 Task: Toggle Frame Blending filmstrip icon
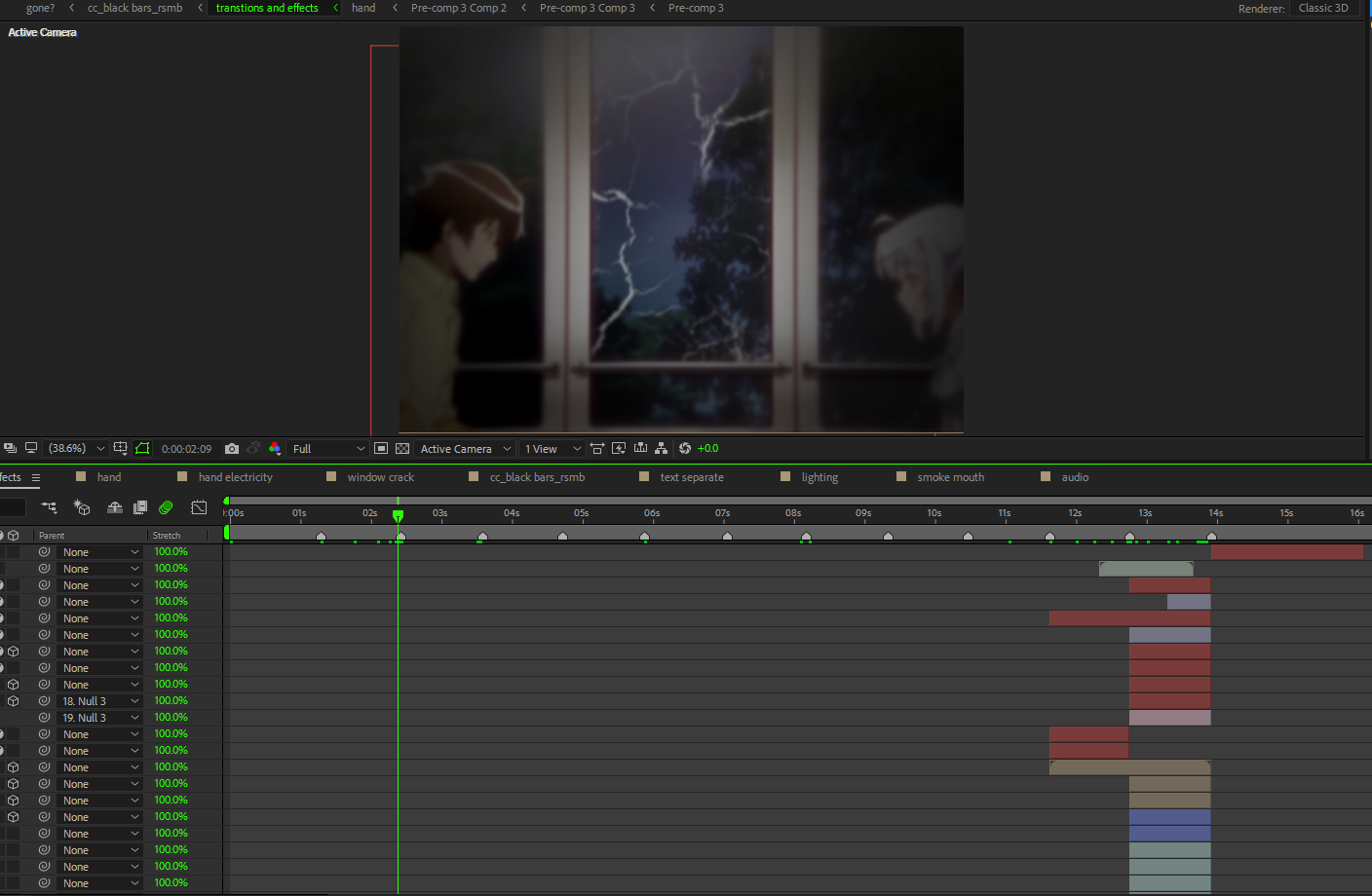coord(140,507)
